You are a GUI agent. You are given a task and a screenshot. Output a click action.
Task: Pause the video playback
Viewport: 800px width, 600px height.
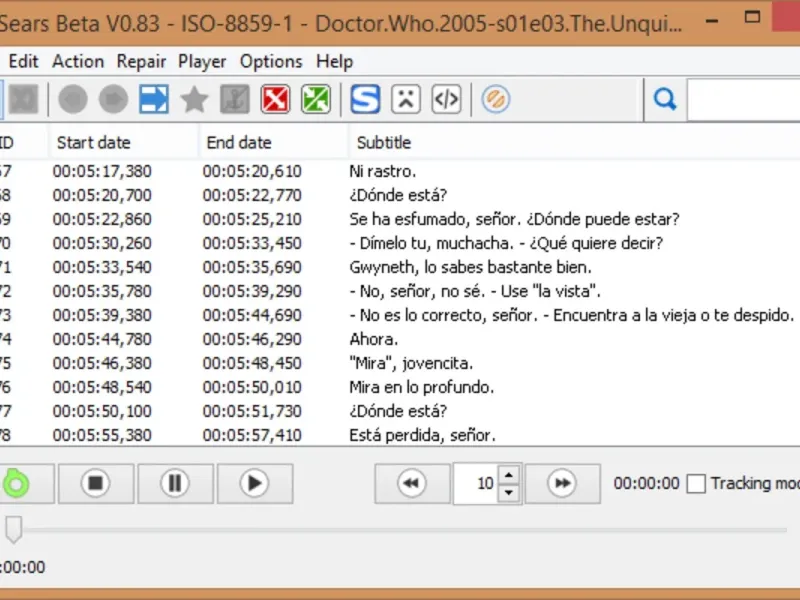tap(176, 483)
